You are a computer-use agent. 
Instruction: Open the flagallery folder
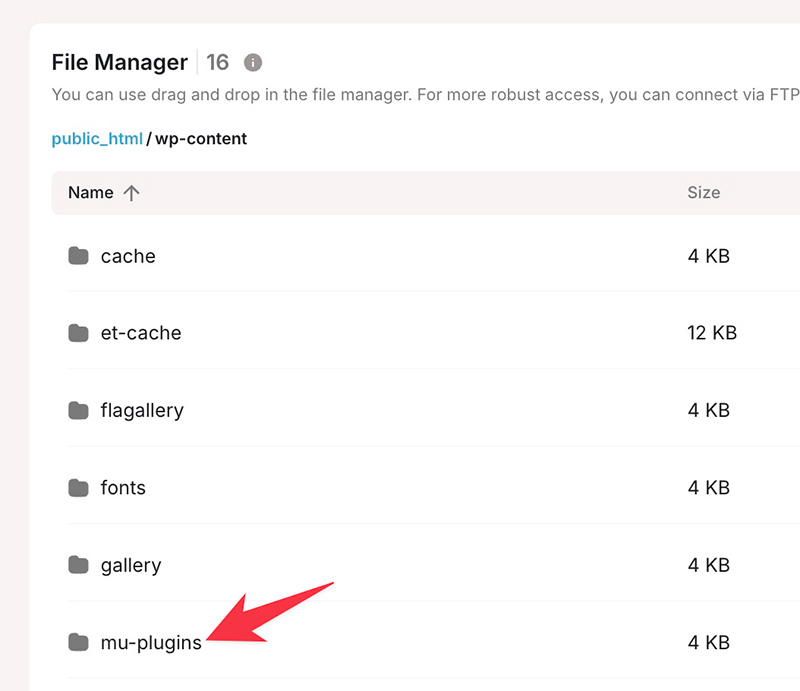click(x=142, y=410)
